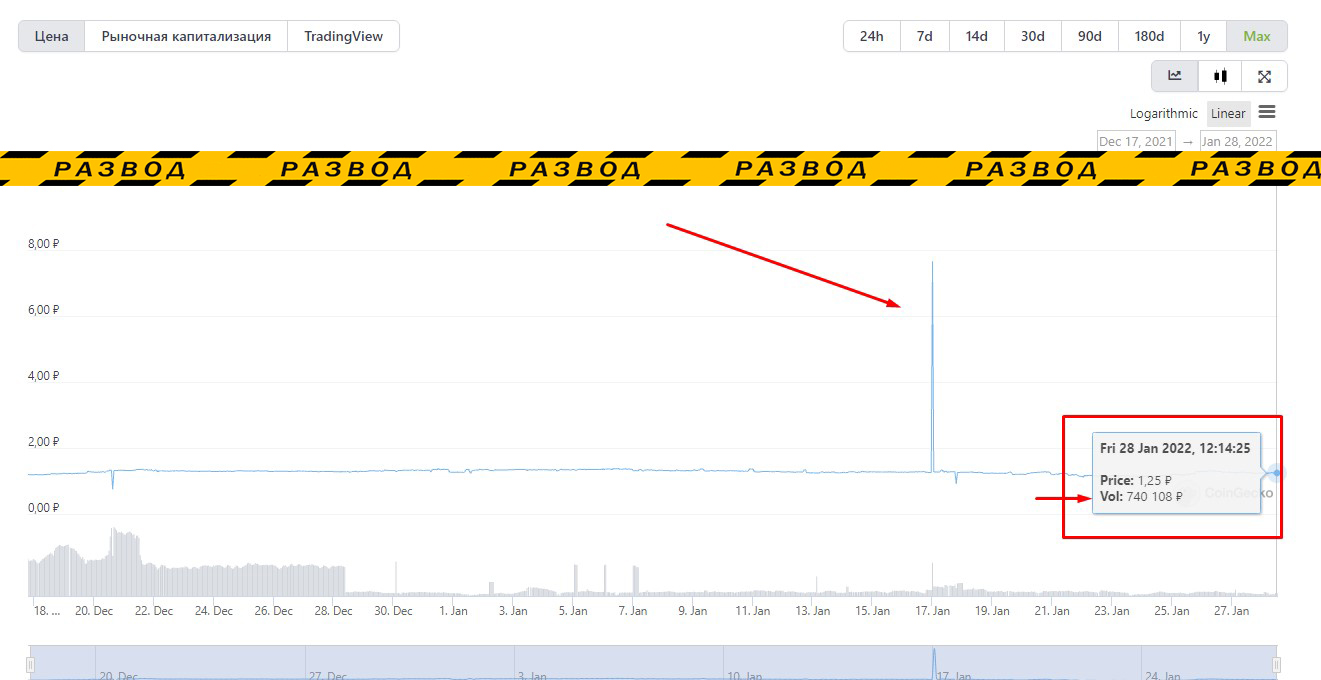Open the Цена tab
The image size is (1321, 680).
coord(52,36)
